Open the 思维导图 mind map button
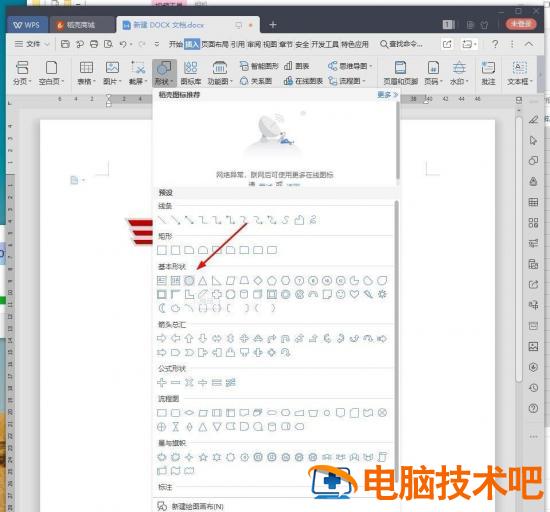This screenshot has width=550, height=512. (x=350, y=66)
